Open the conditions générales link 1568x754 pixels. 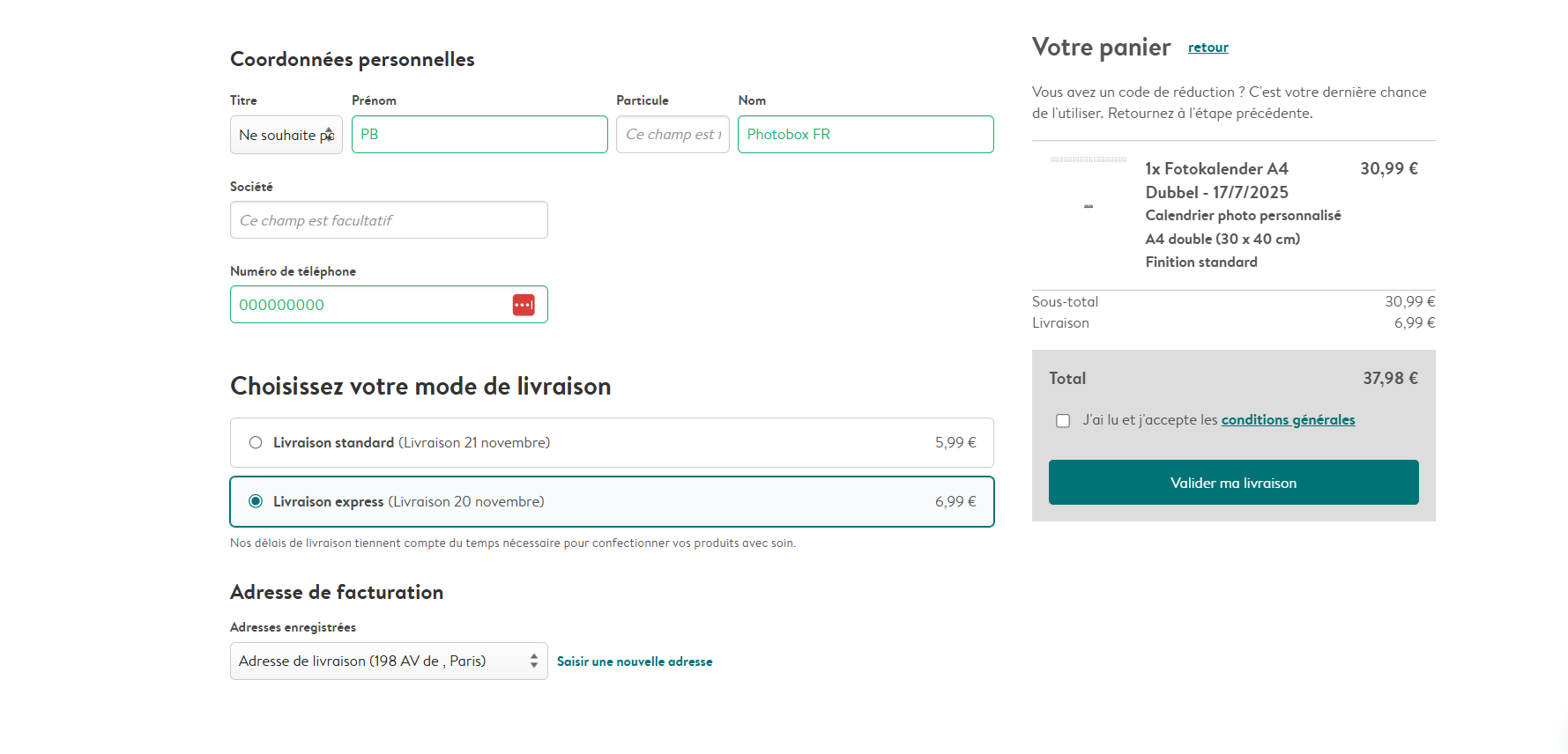(1288, 419)
